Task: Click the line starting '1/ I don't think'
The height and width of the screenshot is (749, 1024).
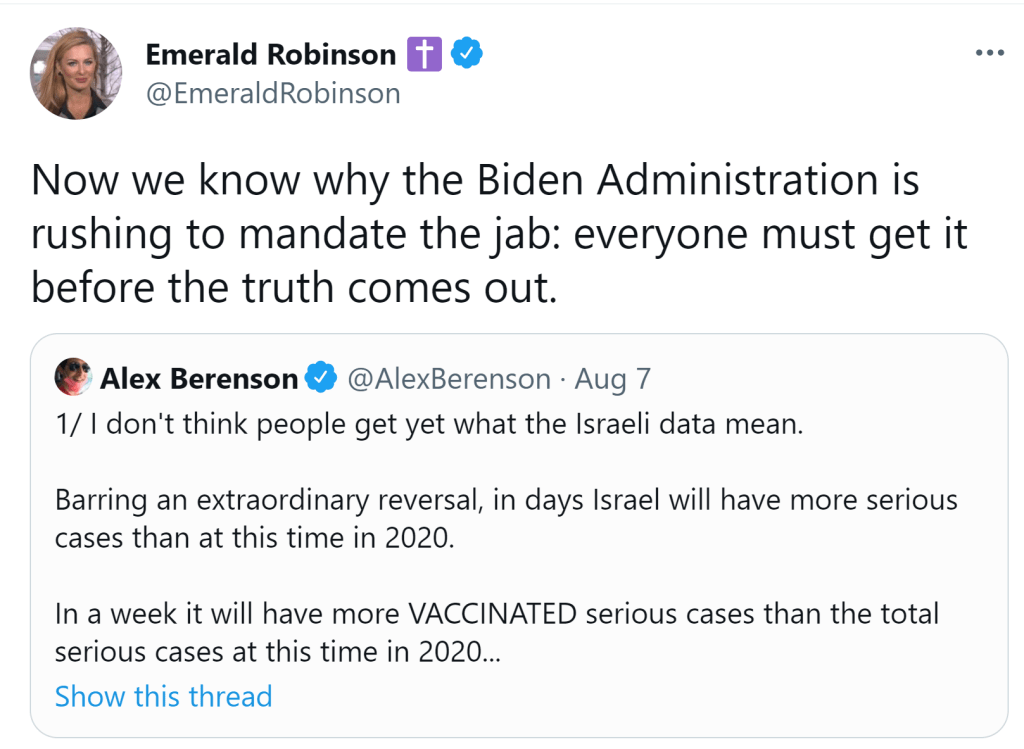Action: [429, 424]
